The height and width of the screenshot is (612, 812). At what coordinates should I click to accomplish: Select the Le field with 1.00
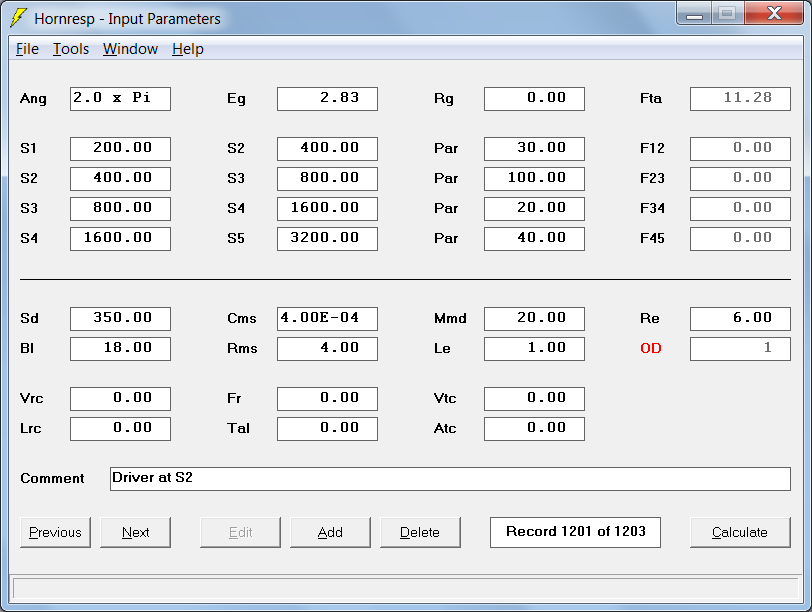pos(534,348)
